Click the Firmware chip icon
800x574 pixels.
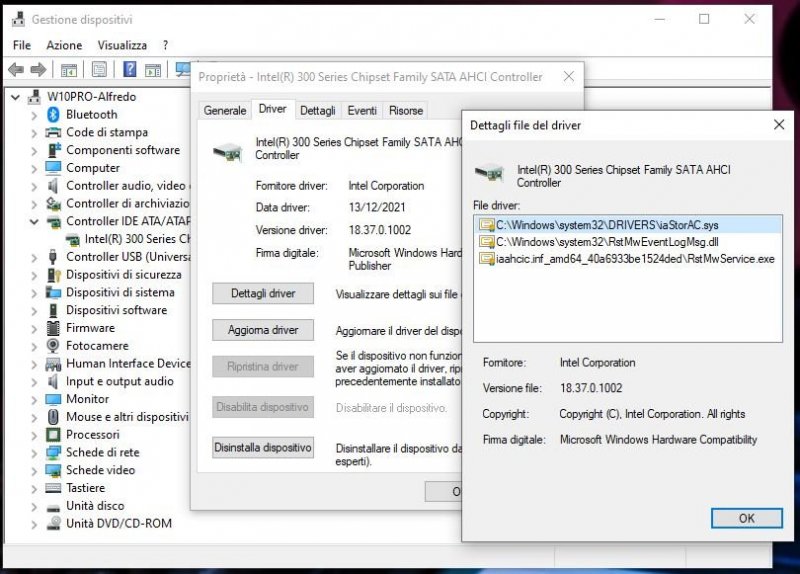click(53, 328)
